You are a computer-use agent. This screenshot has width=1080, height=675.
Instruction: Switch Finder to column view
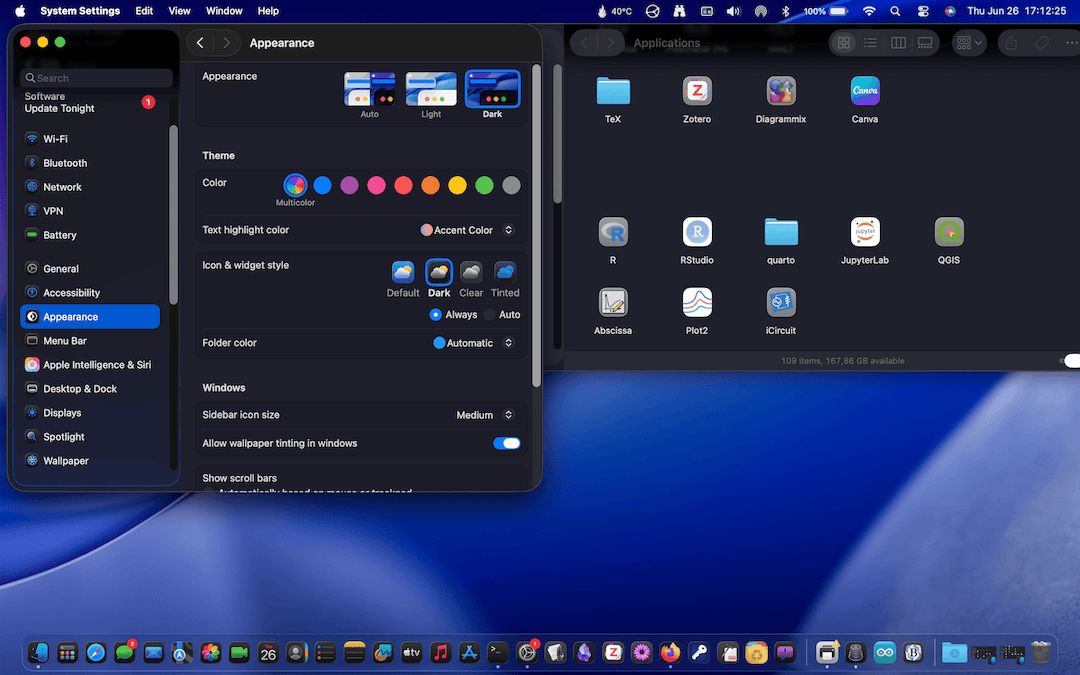tap(898, 43)
